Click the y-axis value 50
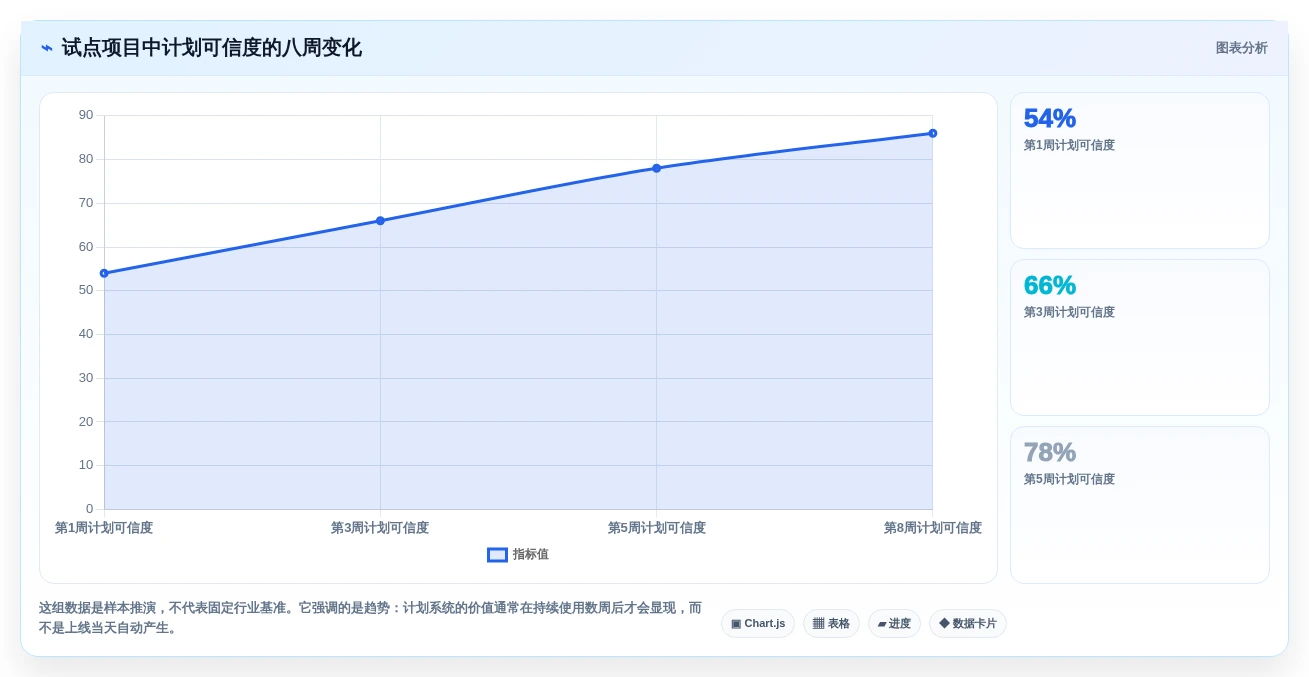The height and width of the screenshot is (677, 1309). [86, 290]
